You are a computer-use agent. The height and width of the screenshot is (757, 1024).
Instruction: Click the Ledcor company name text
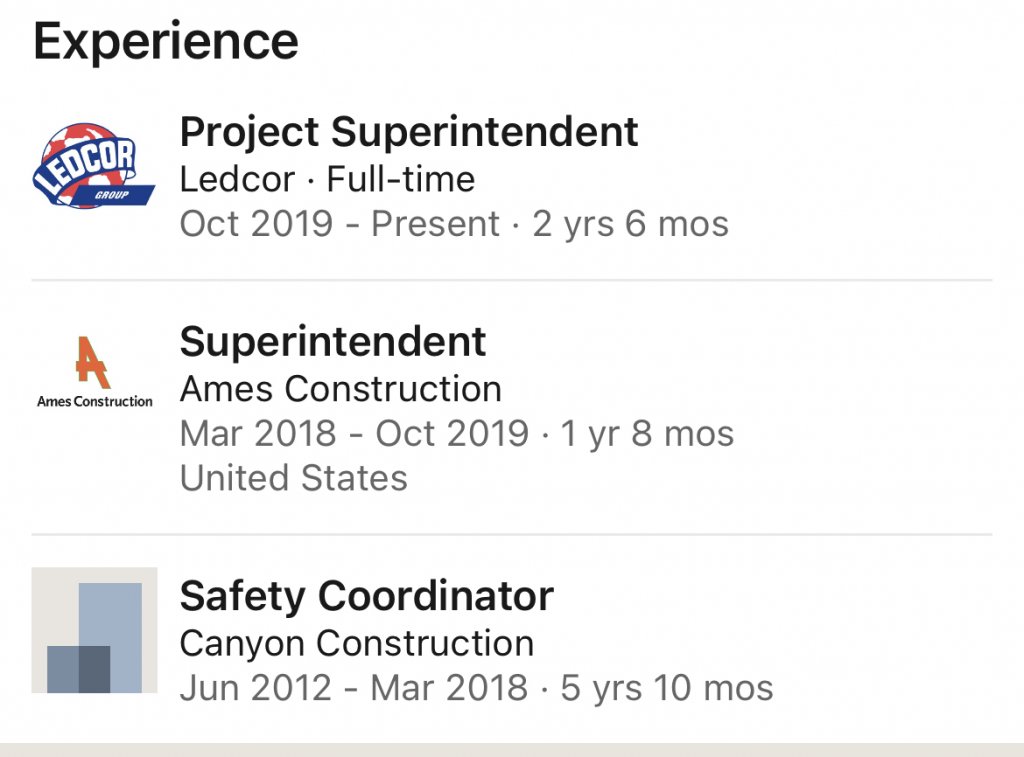pyautogui.click(x=237, y=180)
